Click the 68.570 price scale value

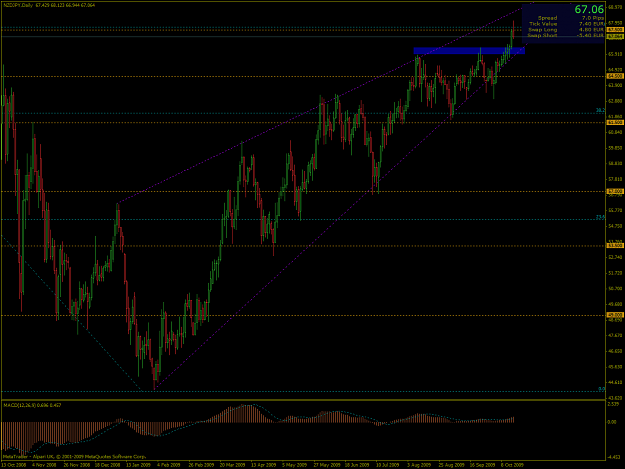615,7
